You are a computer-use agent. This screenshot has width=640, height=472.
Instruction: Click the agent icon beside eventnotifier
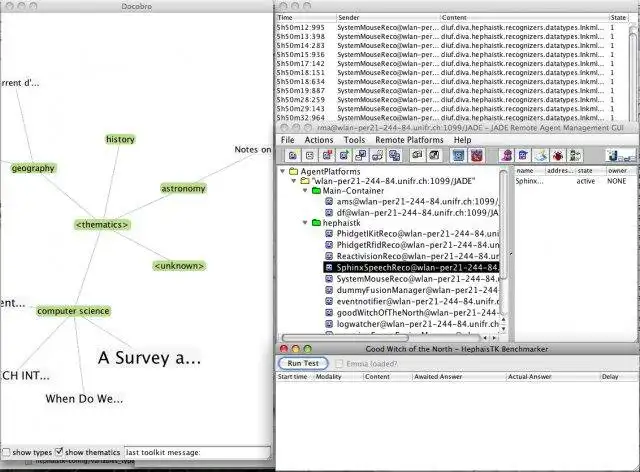[x=329, y=301]
